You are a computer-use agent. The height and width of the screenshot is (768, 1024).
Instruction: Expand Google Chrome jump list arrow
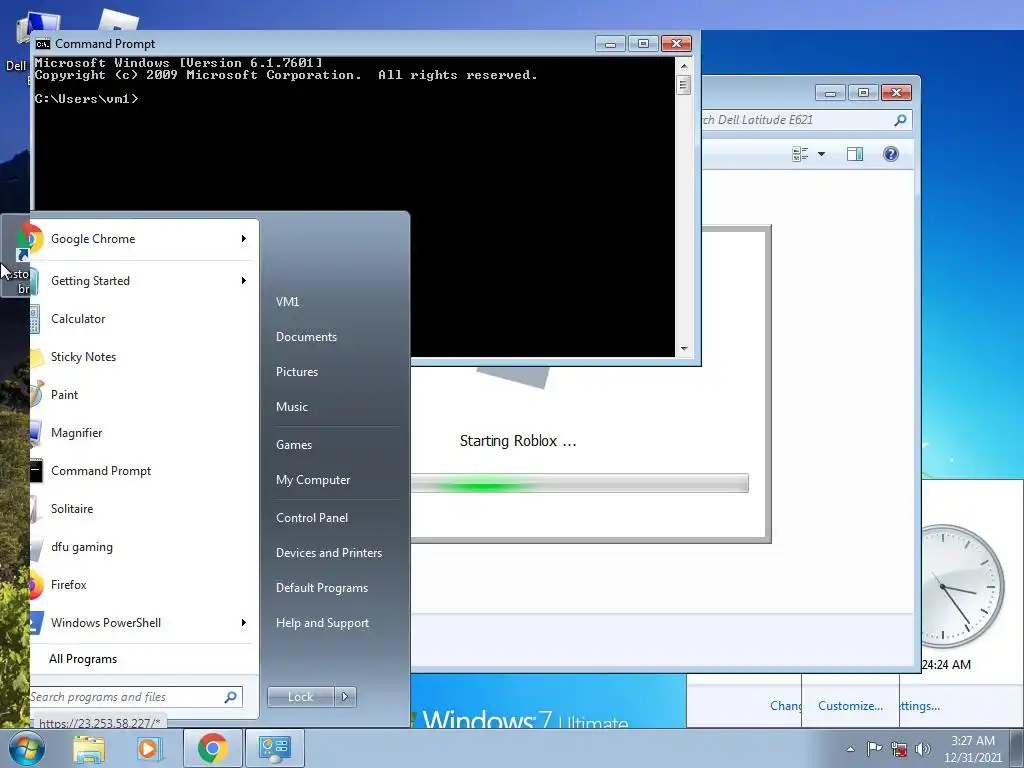(x=244, y=239)
